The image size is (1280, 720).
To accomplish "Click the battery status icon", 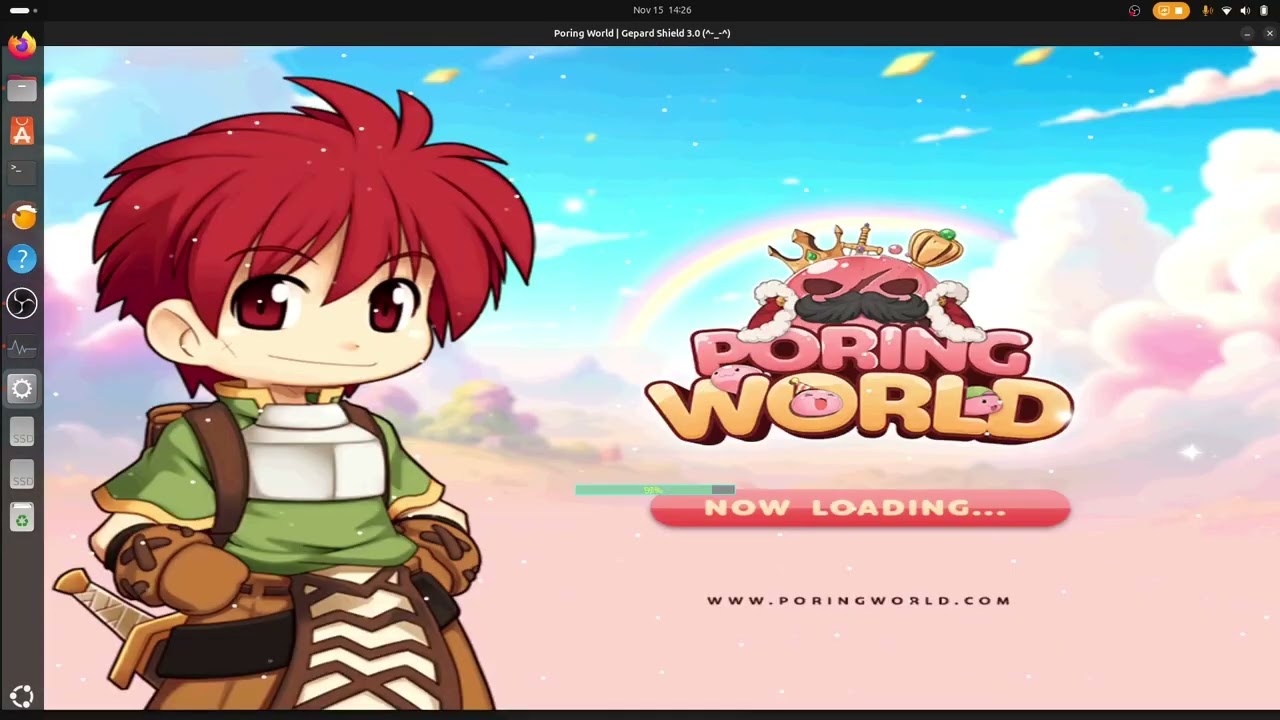I will pos(1264,11).
